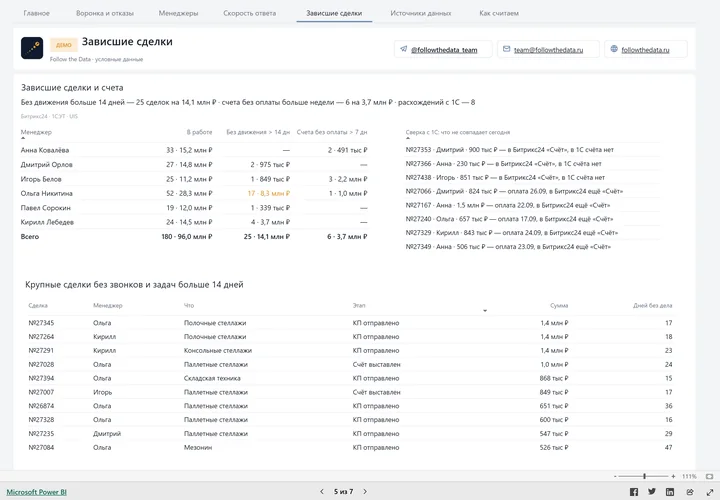Share report via Twitter icon
This screenshot has height=500, width=720.
tap(652, 492)
